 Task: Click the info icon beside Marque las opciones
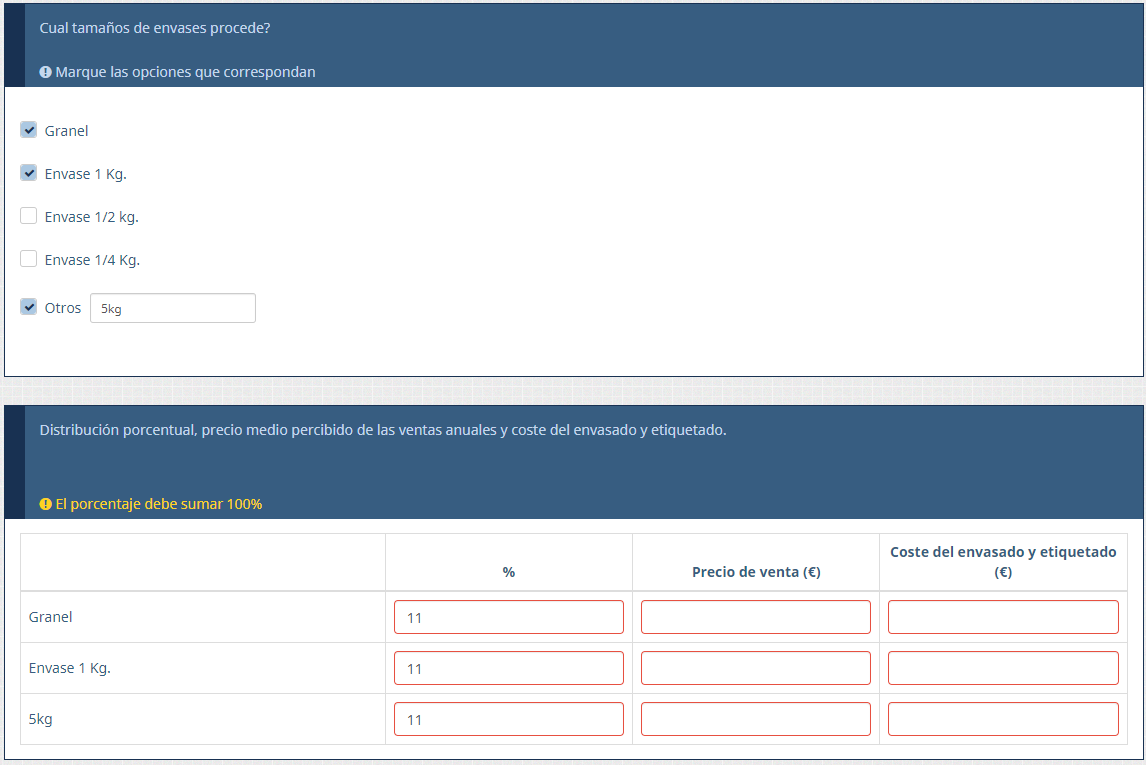45,72
